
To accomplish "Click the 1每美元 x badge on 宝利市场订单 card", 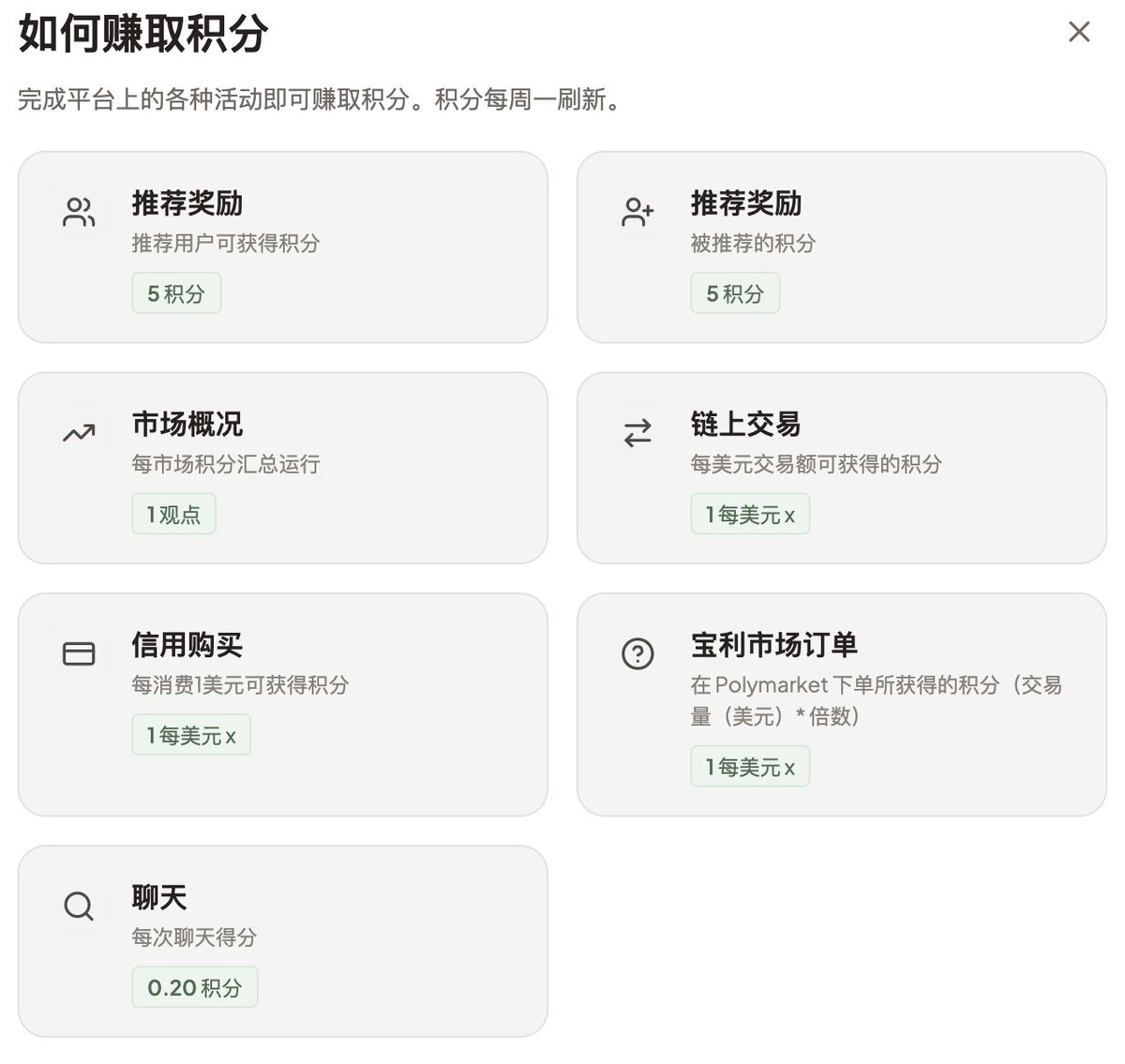I will point(750,766).
